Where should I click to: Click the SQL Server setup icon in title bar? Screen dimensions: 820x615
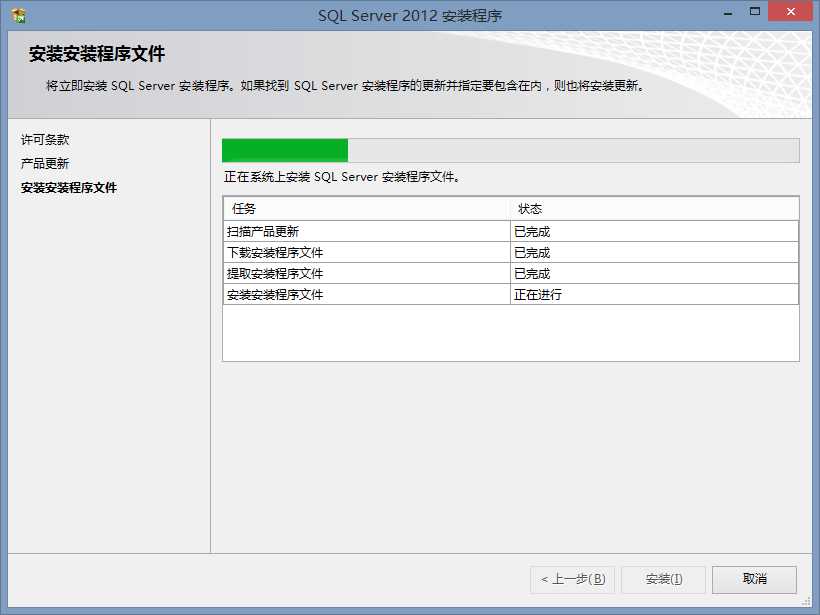(x=19, y=16)
